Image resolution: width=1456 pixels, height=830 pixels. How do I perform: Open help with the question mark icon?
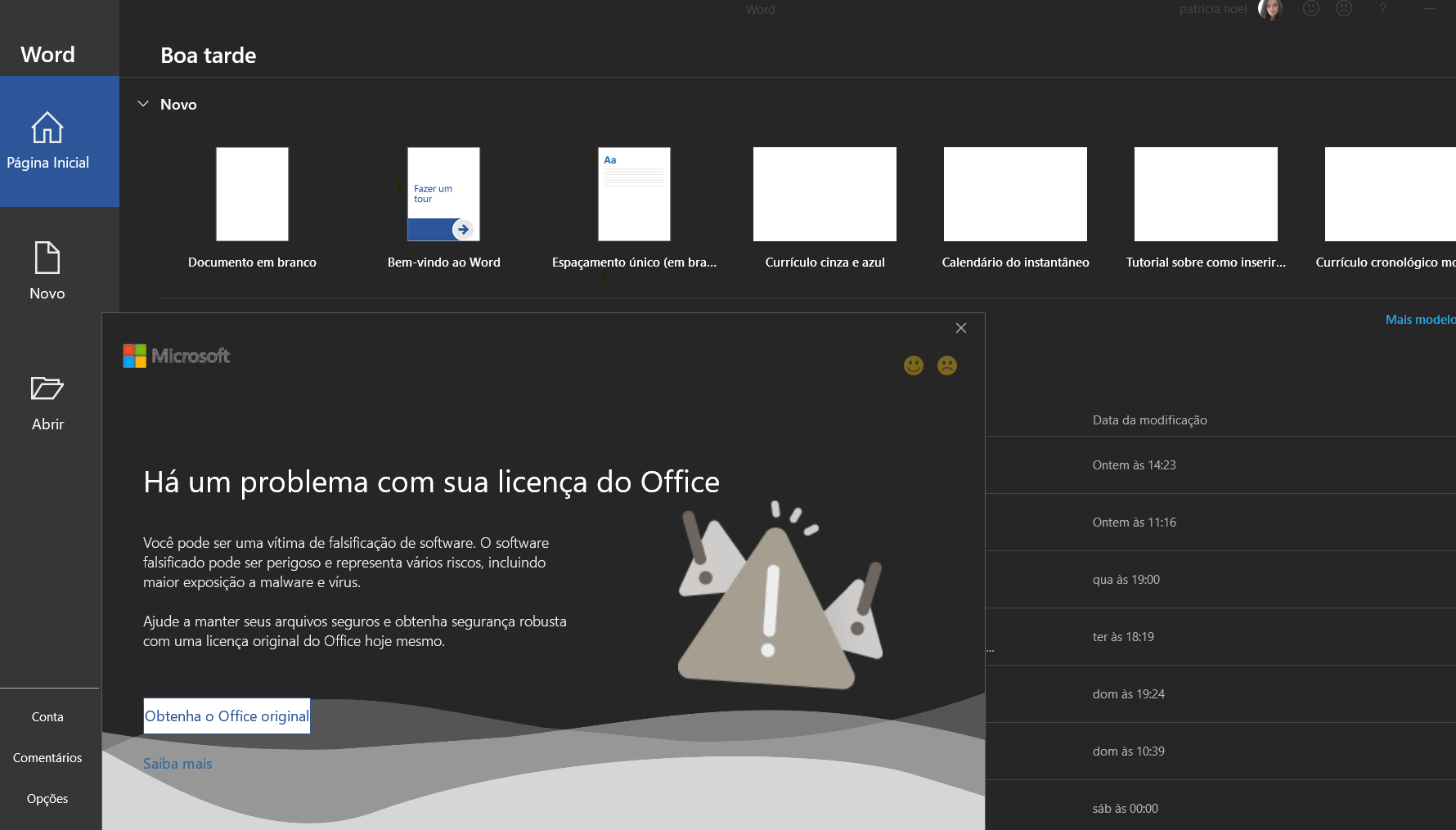1383,9
